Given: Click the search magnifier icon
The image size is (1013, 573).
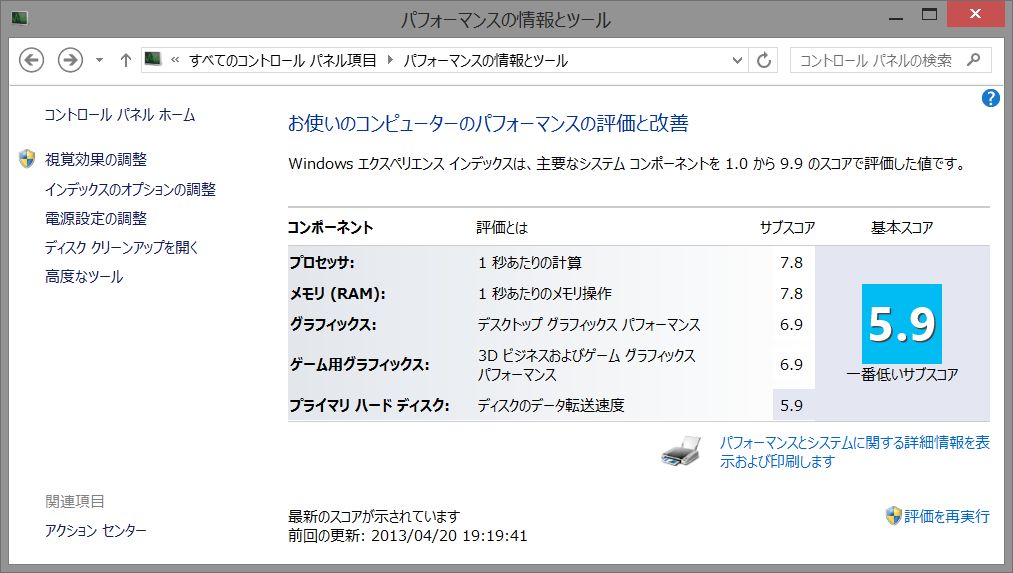Looking at the screenshot, I should [973, 60].
